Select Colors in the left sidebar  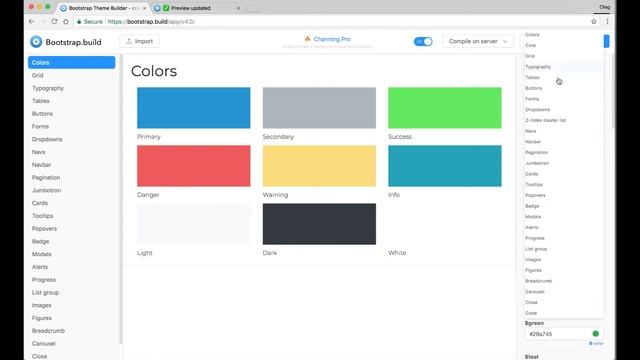click(x=71, y=62)
